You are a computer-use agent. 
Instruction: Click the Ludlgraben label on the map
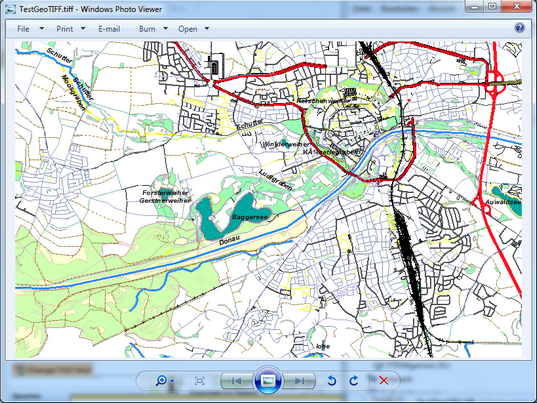tap(276, 180)
